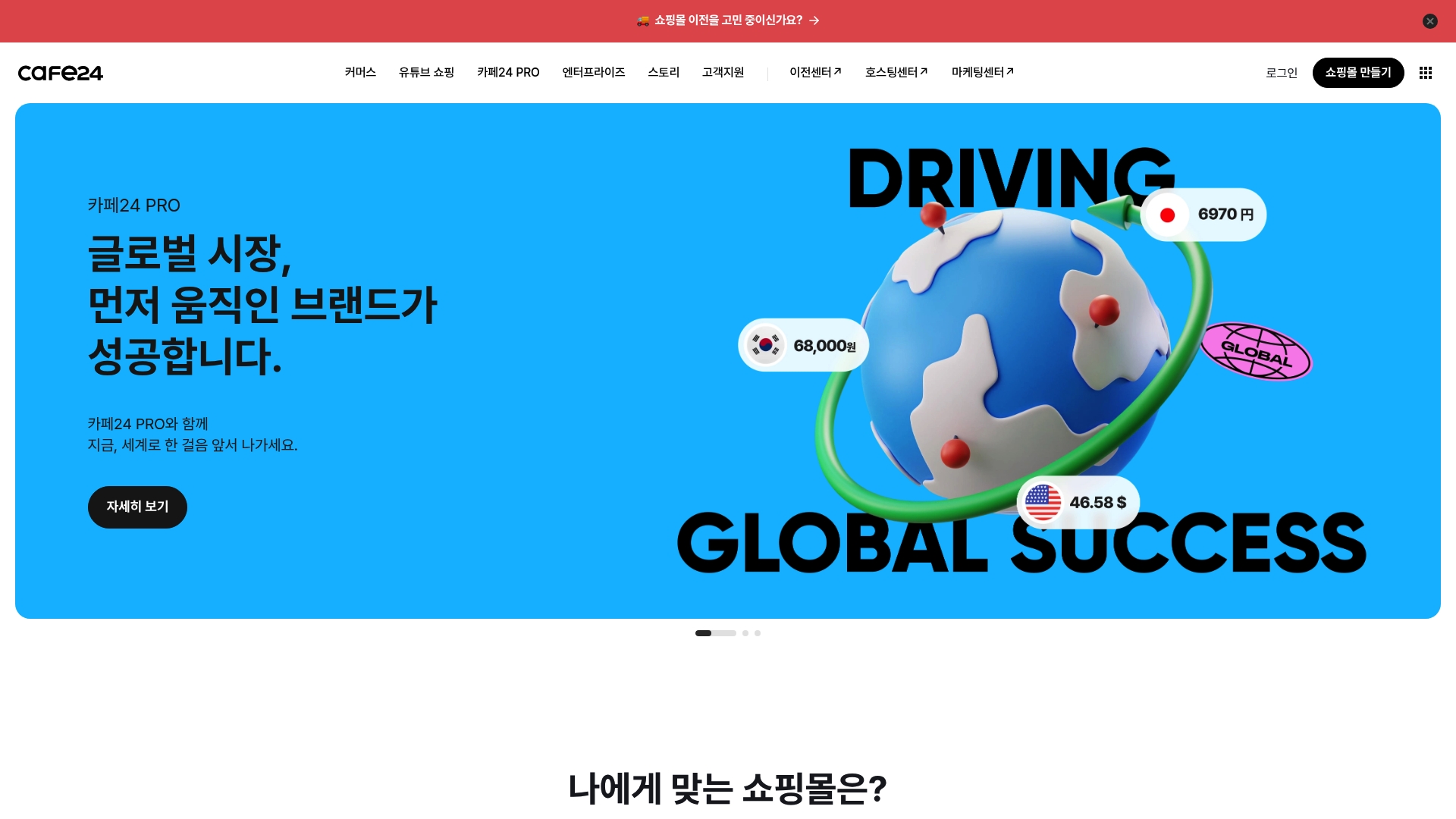Open the 고객지원 menu
This screenshot has height=819, width=1456.
click(723, 72)
